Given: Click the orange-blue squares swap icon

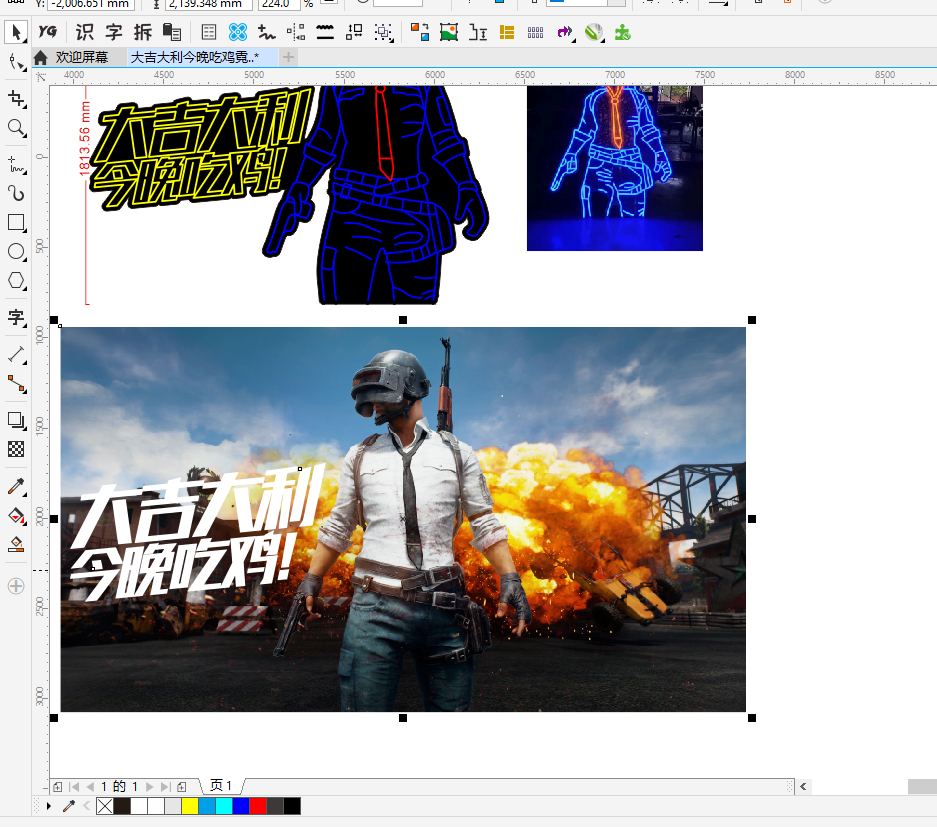Looking at the screenshot, I should tap(419, 32).
